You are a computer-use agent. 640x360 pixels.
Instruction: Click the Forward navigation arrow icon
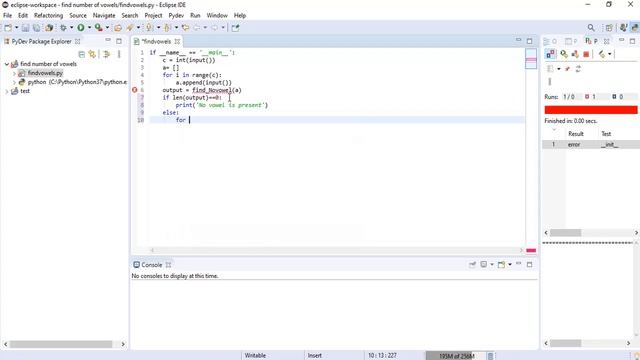tap(215, 28)
